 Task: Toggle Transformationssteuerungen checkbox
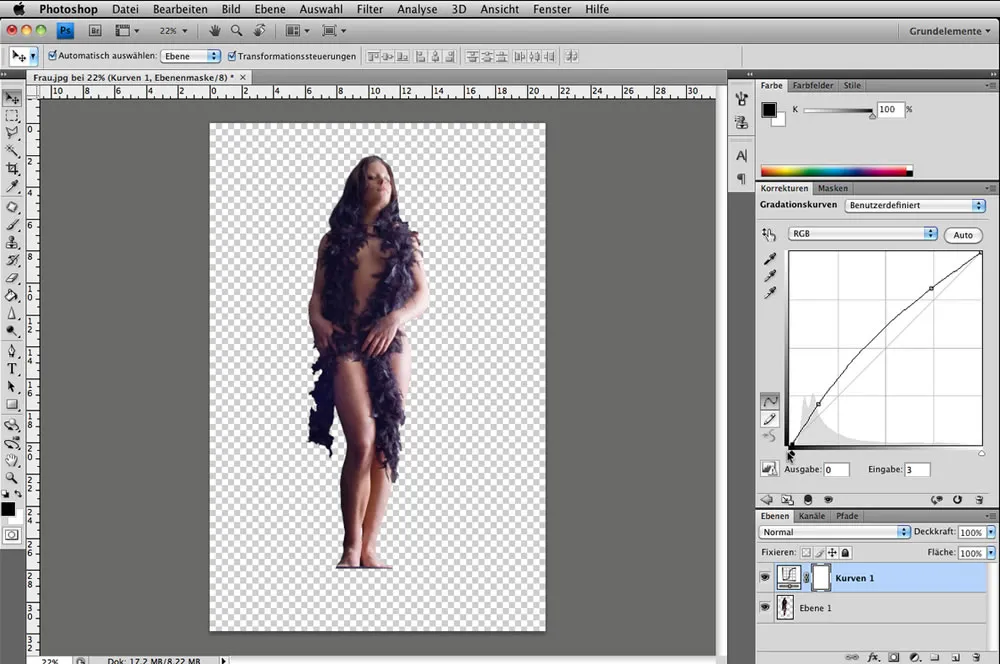point(233,56)
